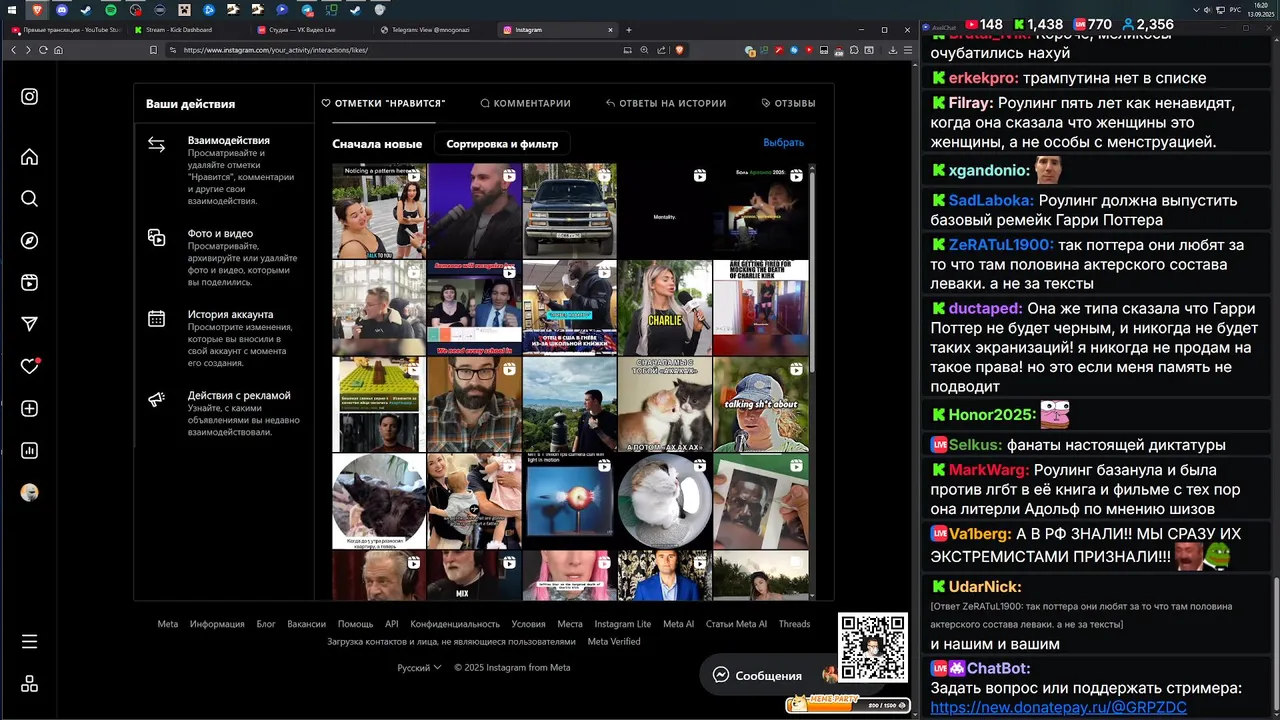Open the hamburger More menu in sidebar
Image resolution: width=1280 pixels, height=720 pixels.
(29, 642)
